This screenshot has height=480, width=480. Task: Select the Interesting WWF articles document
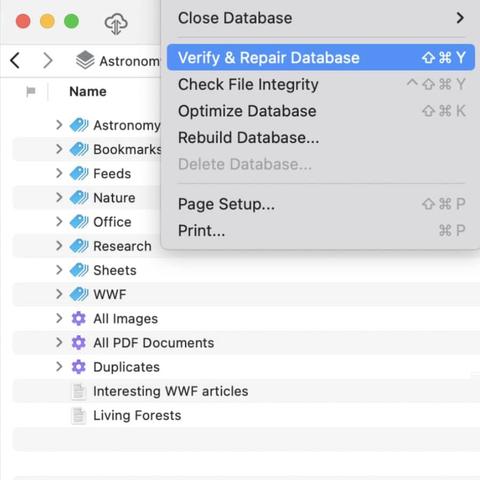tap(170, 391)
